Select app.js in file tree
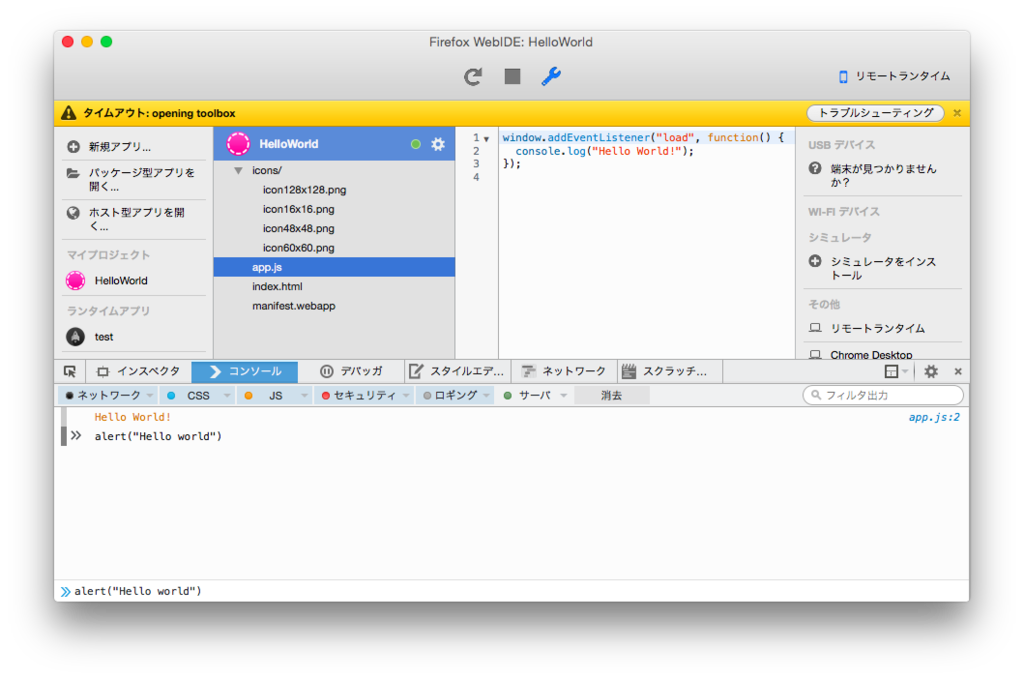The image size is (1024, 679). click(x=334, y=267)
